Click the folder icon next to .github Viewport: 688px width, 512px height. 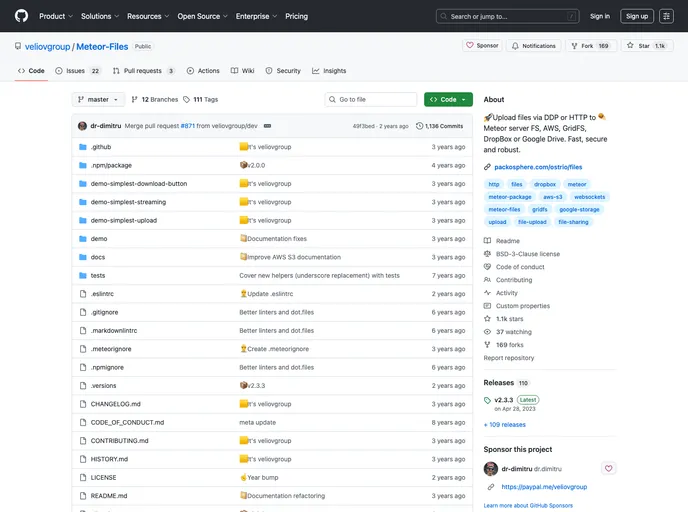82,147
